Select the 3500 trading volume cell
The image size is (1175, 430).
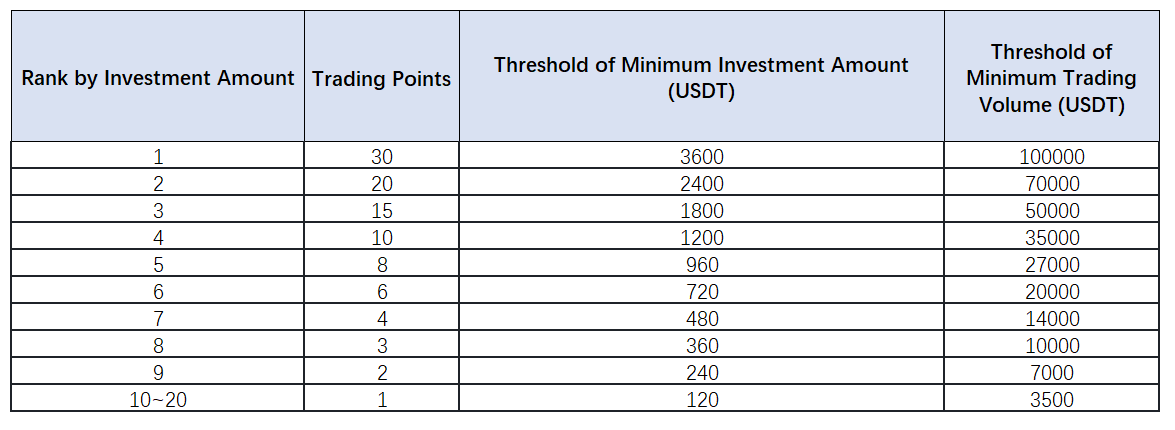point(1051,400)
